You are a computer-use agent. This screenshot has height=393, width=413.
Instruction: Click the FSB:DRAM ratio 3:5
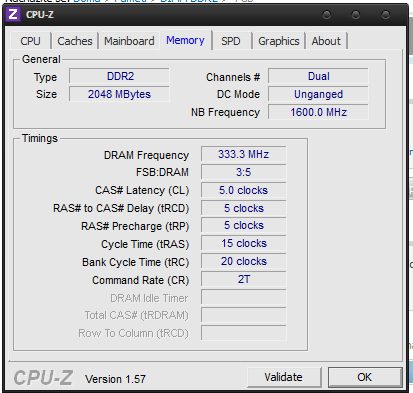(244, 172)
